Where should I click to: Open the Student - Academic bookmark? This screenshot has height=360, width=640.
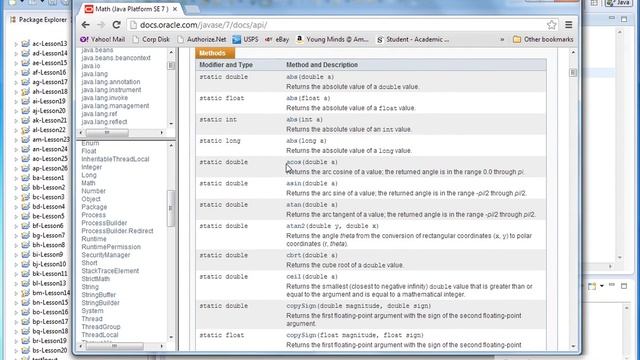413,40
